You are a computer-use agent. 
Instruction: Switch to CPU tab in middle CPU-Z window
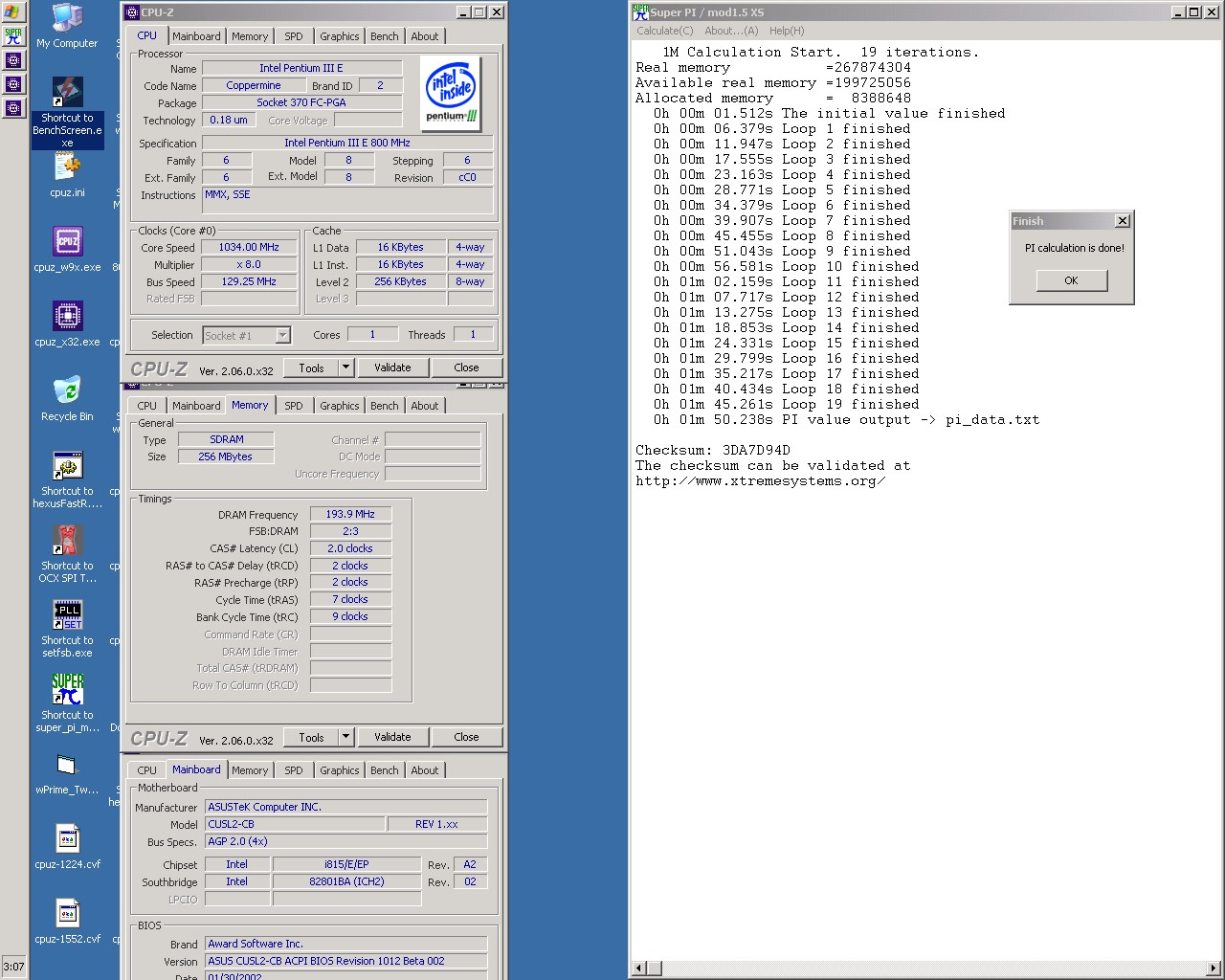(x=146, y=406)
